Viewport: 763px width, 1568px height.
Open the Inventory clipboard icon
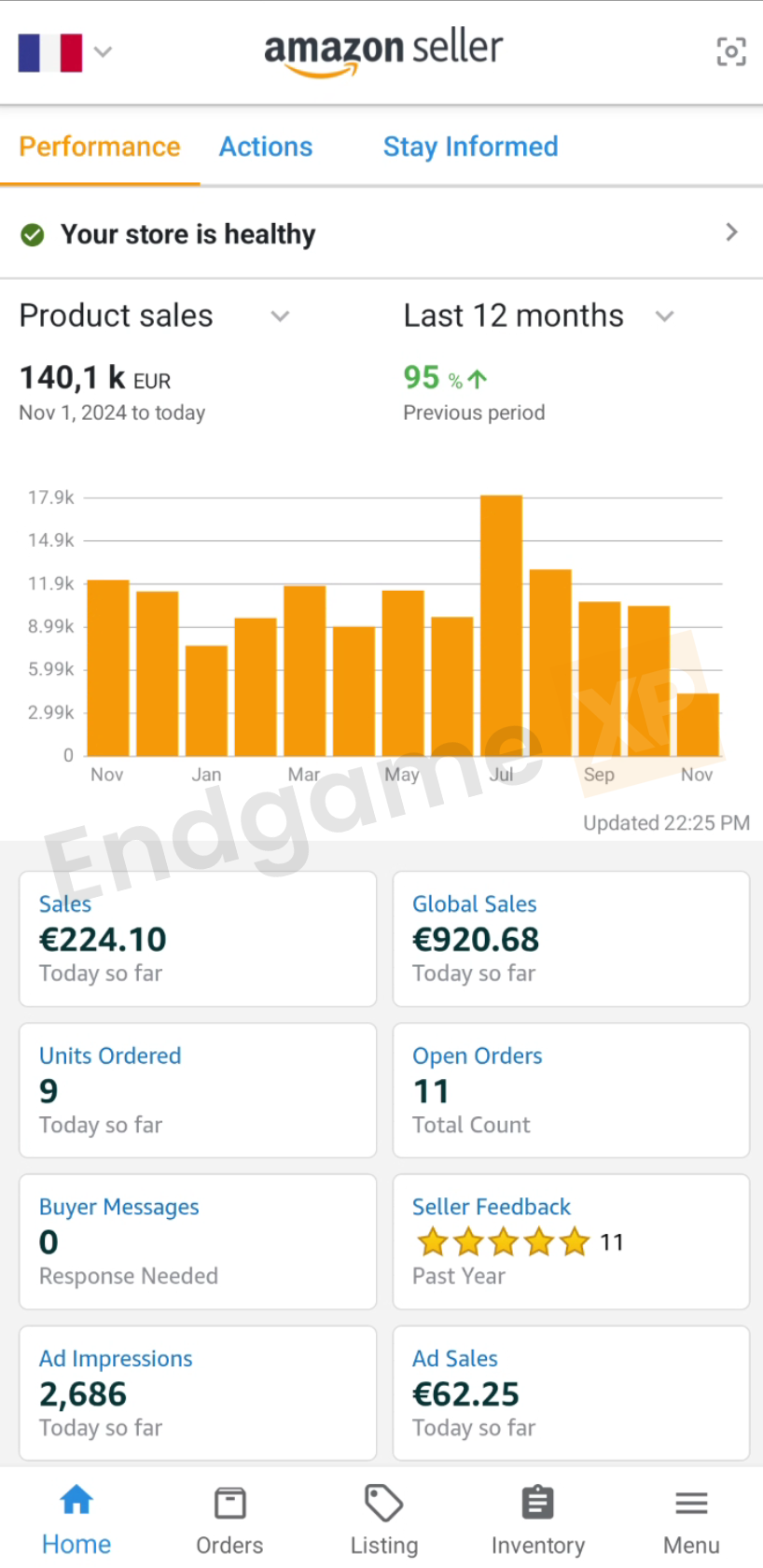coord(537,1503)
